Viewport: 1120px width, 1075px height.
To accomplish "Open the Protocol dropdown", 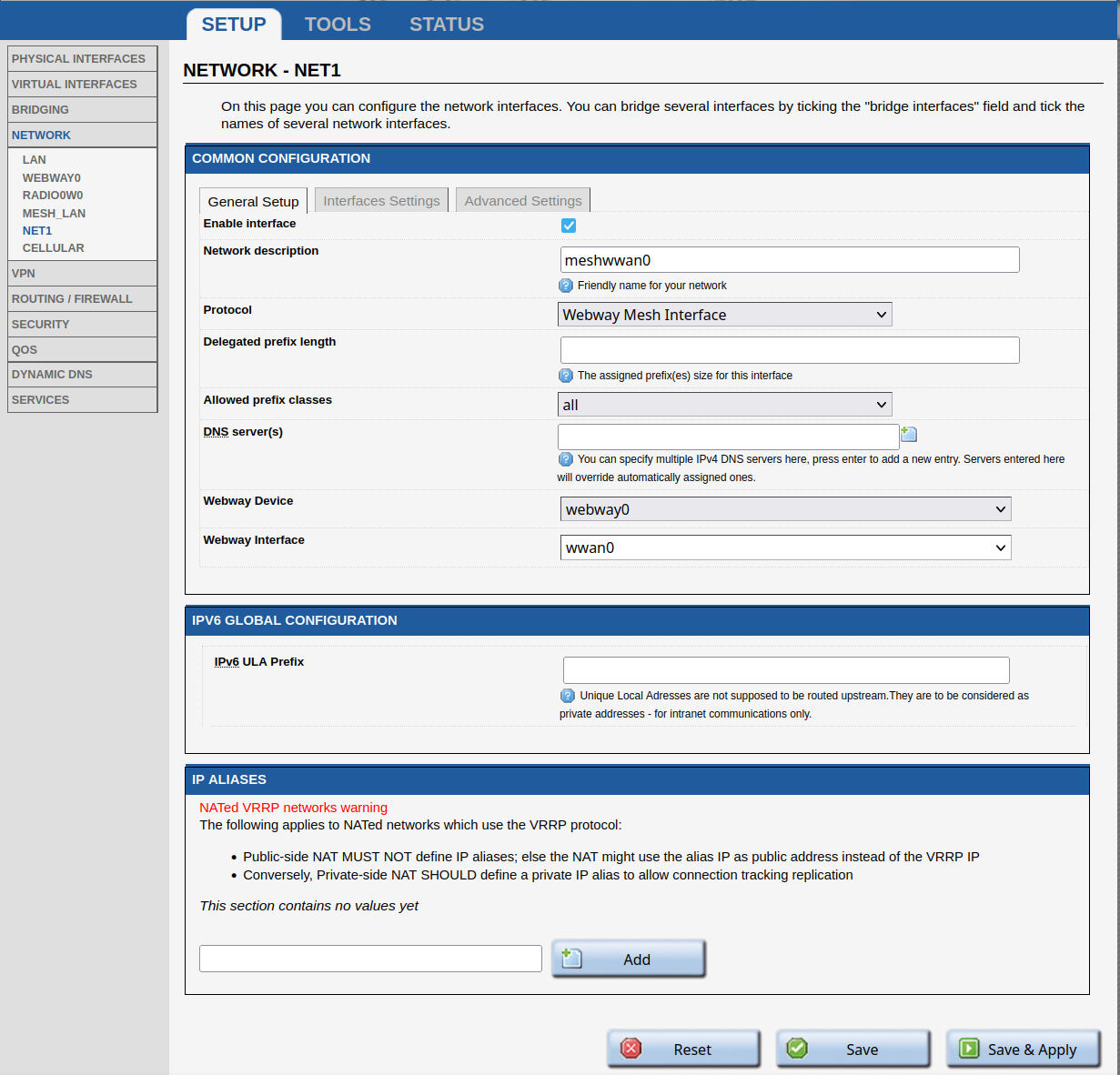I will click(x=724, y=315).
